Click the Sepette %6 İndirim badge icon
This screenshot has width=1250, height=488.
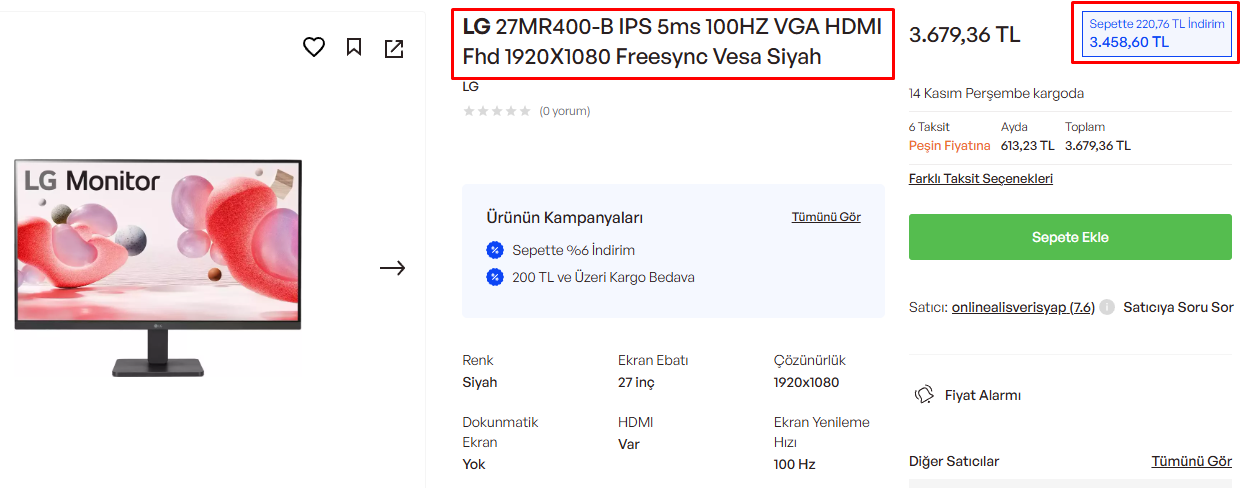click(494, 250)
